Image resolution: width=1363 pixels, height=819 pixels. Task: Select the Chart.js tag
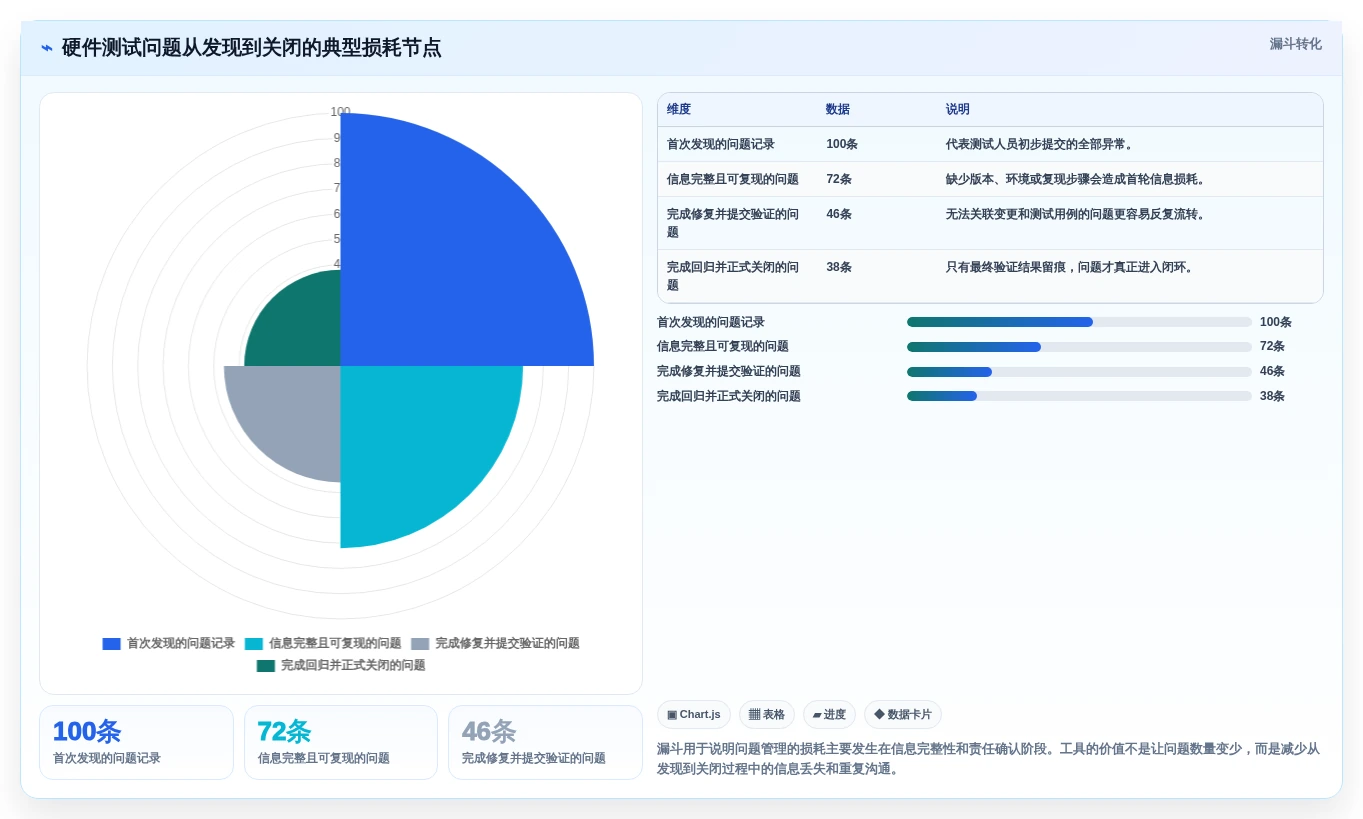click(x=694, y=715)
